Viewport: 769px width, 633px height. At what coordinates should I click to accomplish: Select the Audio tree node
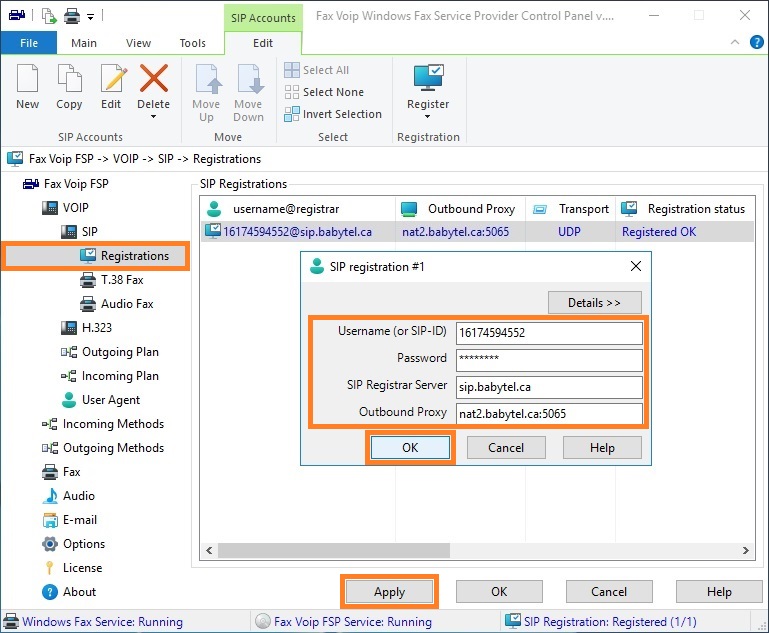click(69, 496)
